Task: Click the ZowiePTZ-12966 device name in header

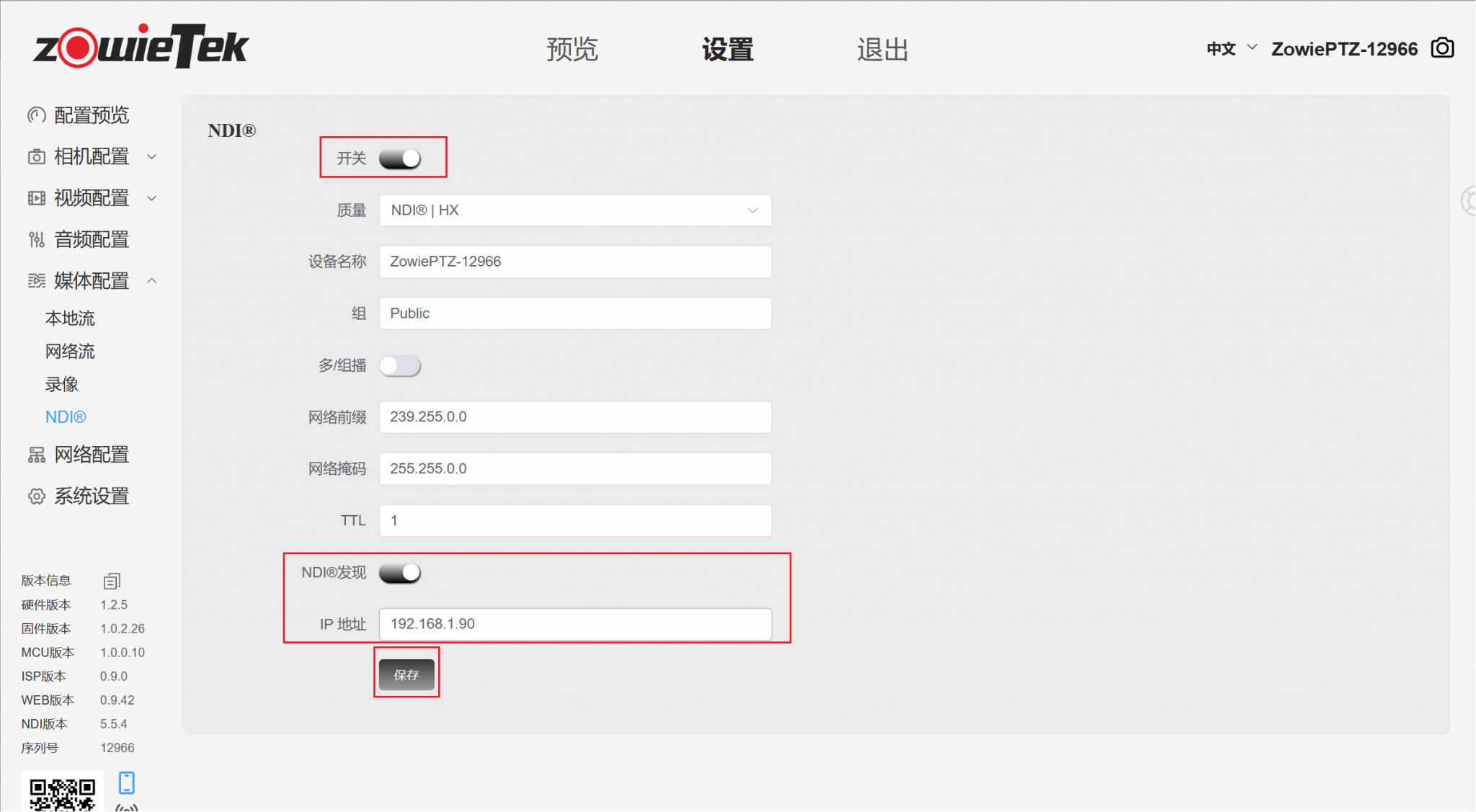Action: pyautogui.click(x=1344, y=49)
